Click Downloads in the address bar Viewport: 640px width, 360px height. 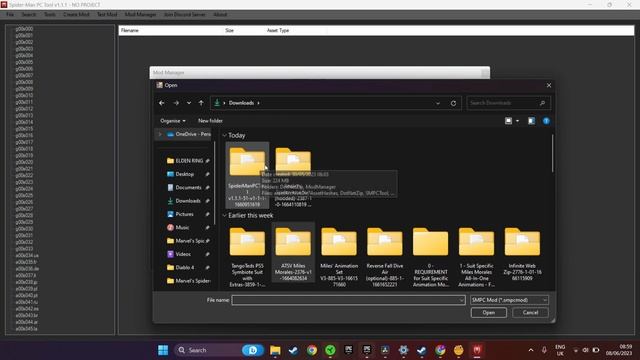[x=241, y=103]
